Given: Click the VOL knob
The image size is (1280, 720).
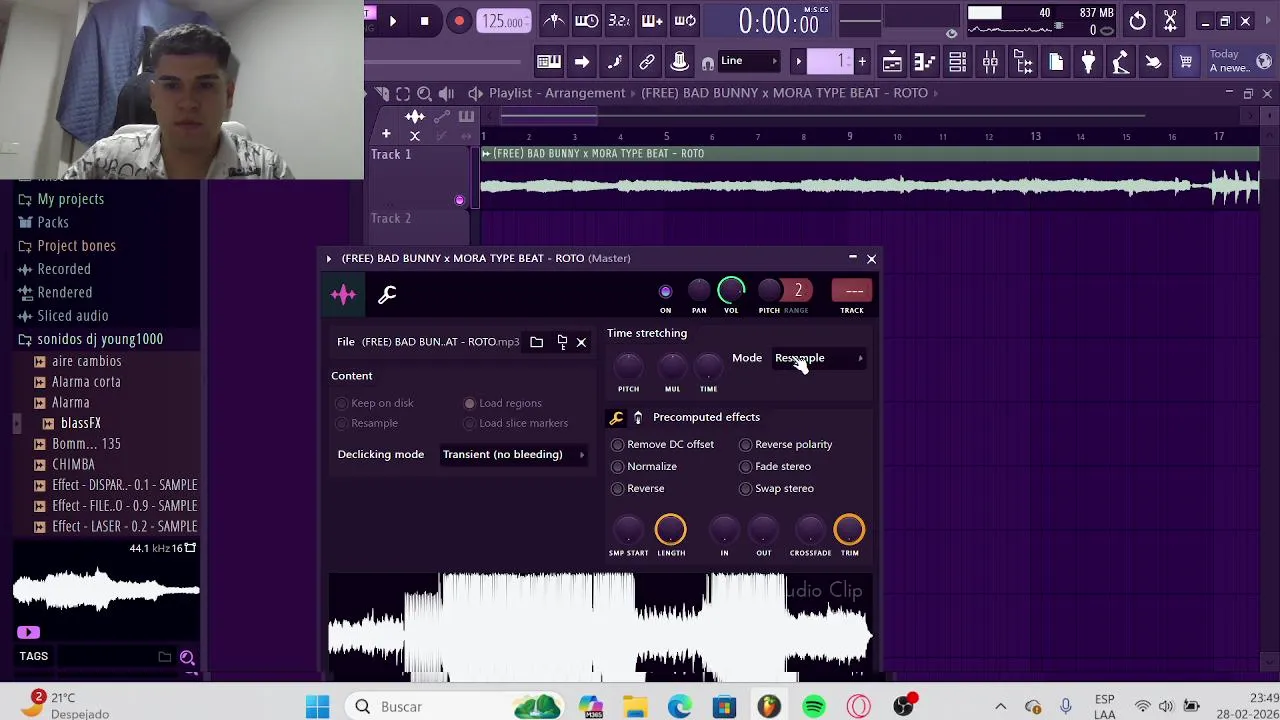Looking at the screenshot, I should pyautogui.click(x=731, y=290).
